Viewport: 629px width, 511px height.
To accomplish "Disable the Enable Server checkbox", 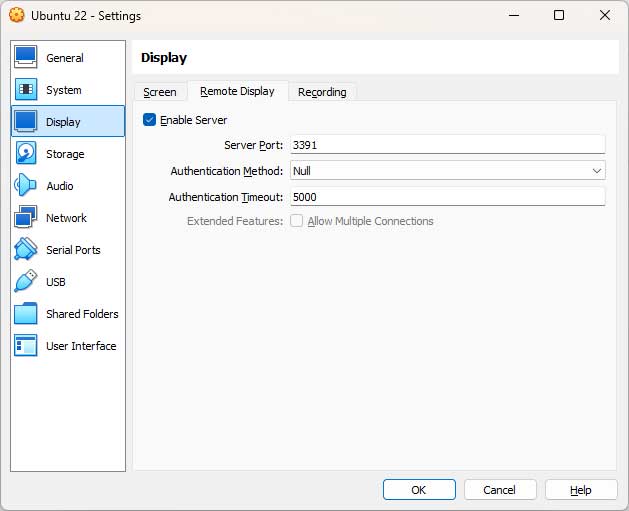I will point(149,120).
